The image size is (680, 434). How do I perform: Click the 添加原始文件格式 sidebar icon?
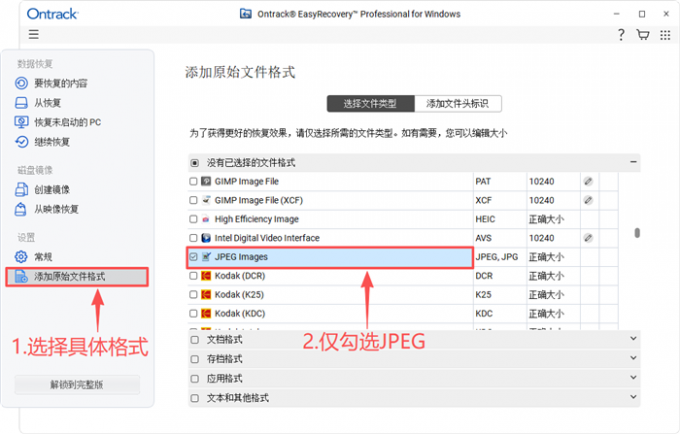click(21, 276)
